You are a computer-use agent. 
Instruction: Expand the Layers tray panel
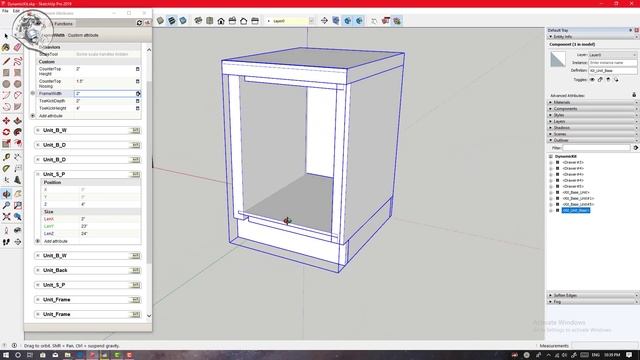pos(592,121)
